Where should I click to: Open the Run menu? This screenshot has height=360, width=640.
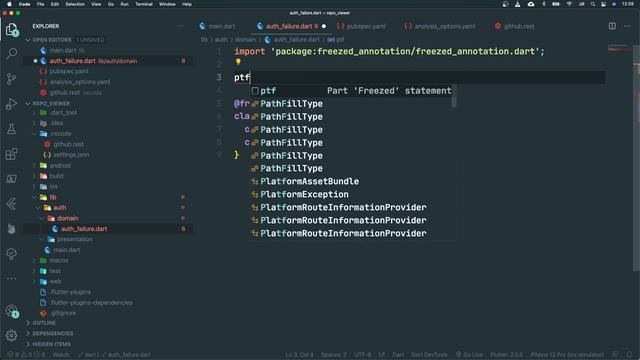click(124, 4)
